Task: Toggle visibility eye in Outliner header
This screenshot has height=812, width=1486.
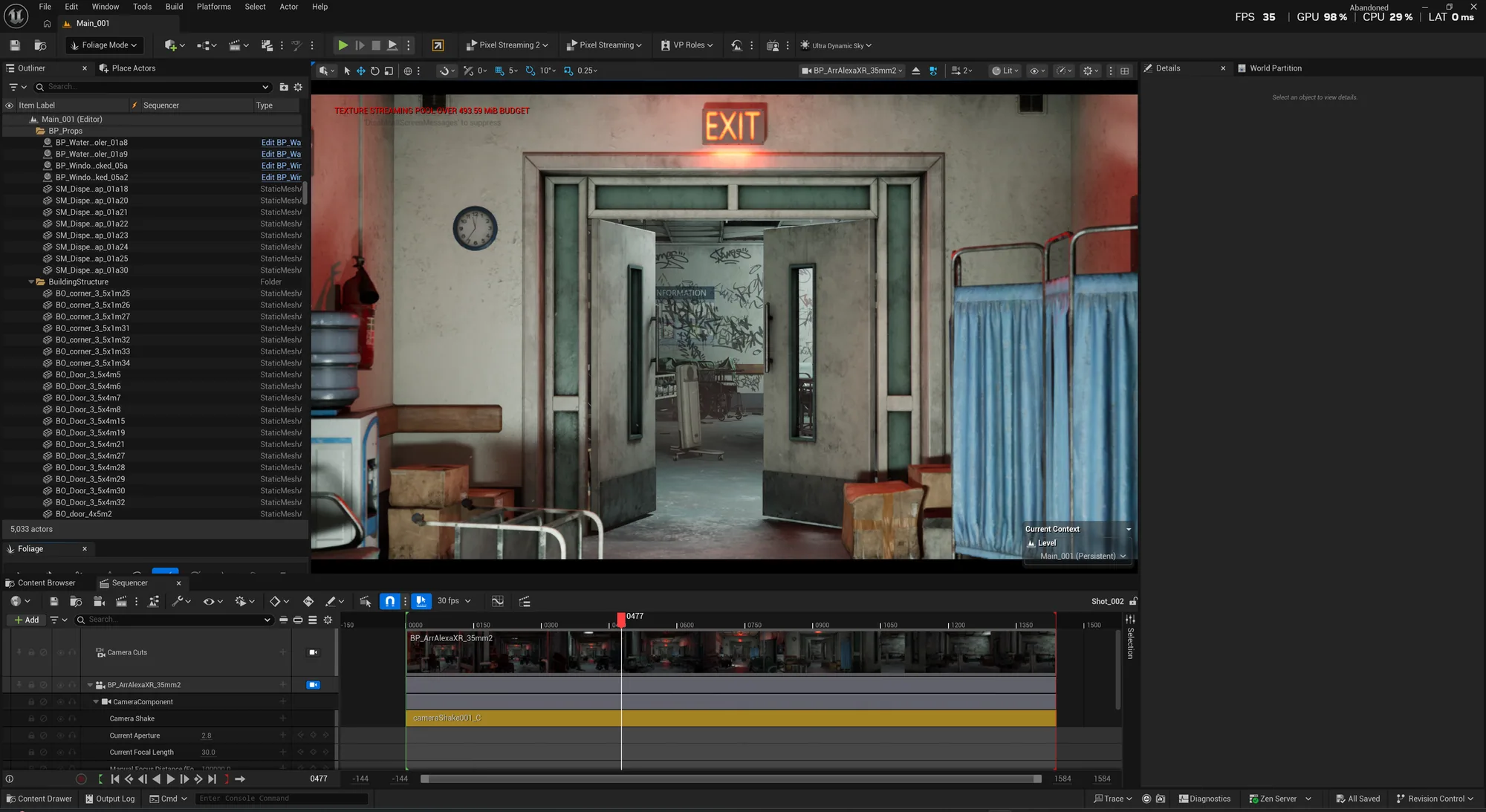Action: (9, 105)
